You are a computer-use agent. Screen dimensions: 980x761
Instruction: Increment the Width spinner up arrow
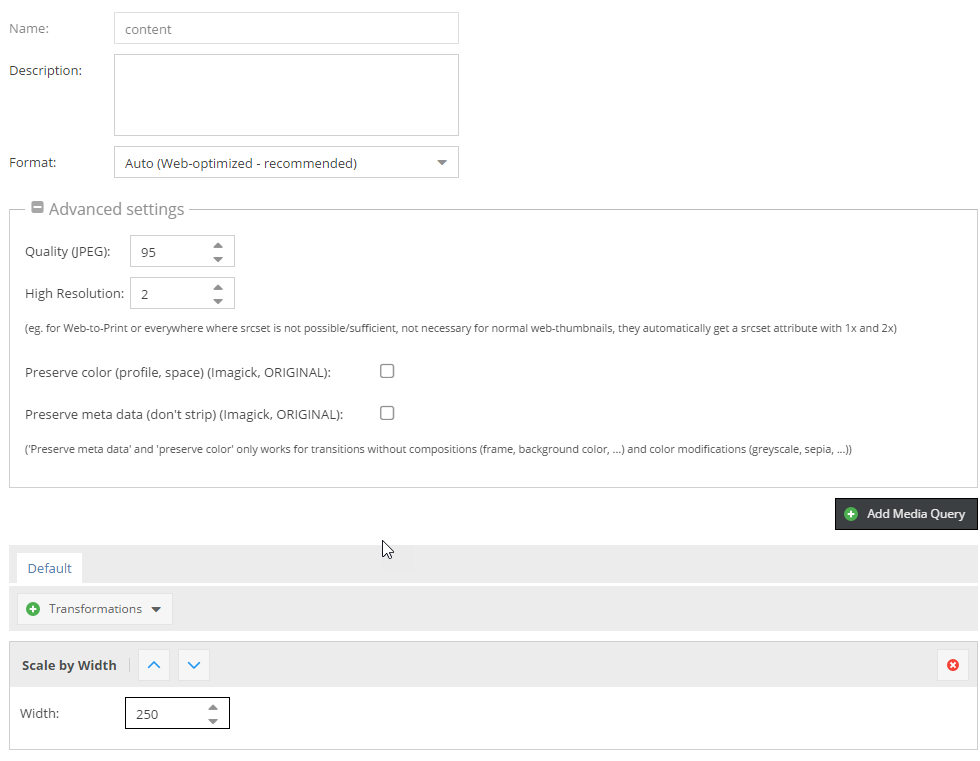tap(213, 707)
